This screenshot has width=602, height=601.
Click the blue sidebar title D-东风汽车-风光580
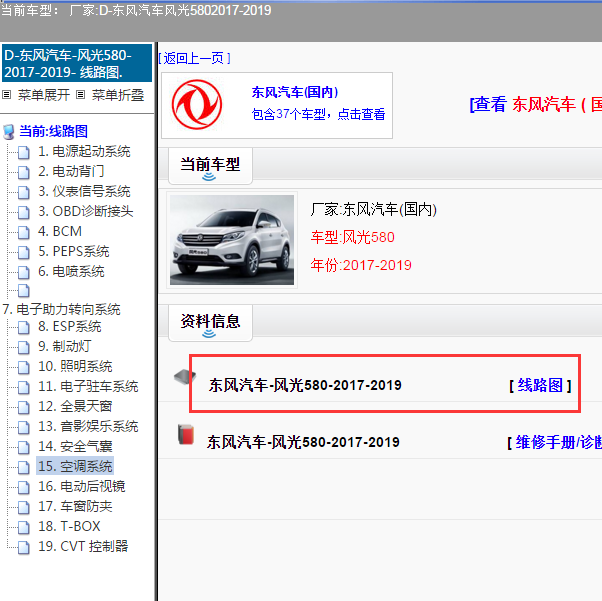click(x=77, y=63)
